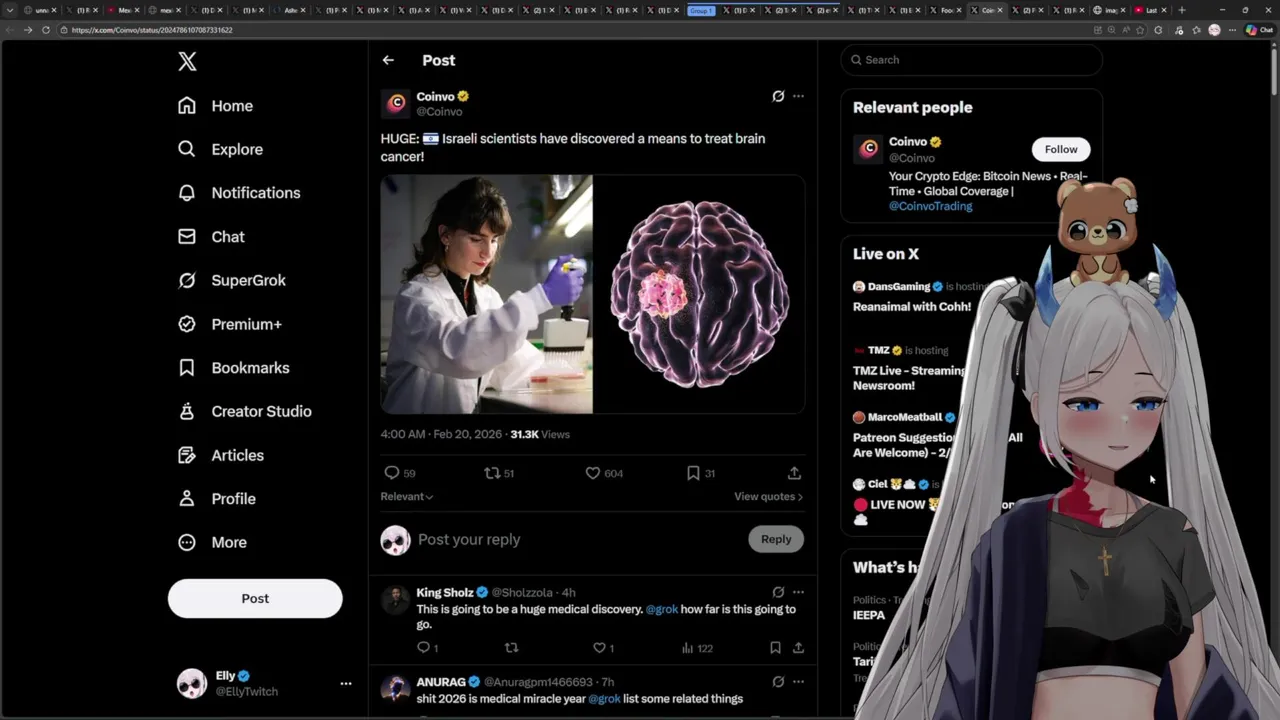Viewport: 1280px width, 720px height.
Task: Click share icon on Coinvo post
Action: [x=794, y=473]
